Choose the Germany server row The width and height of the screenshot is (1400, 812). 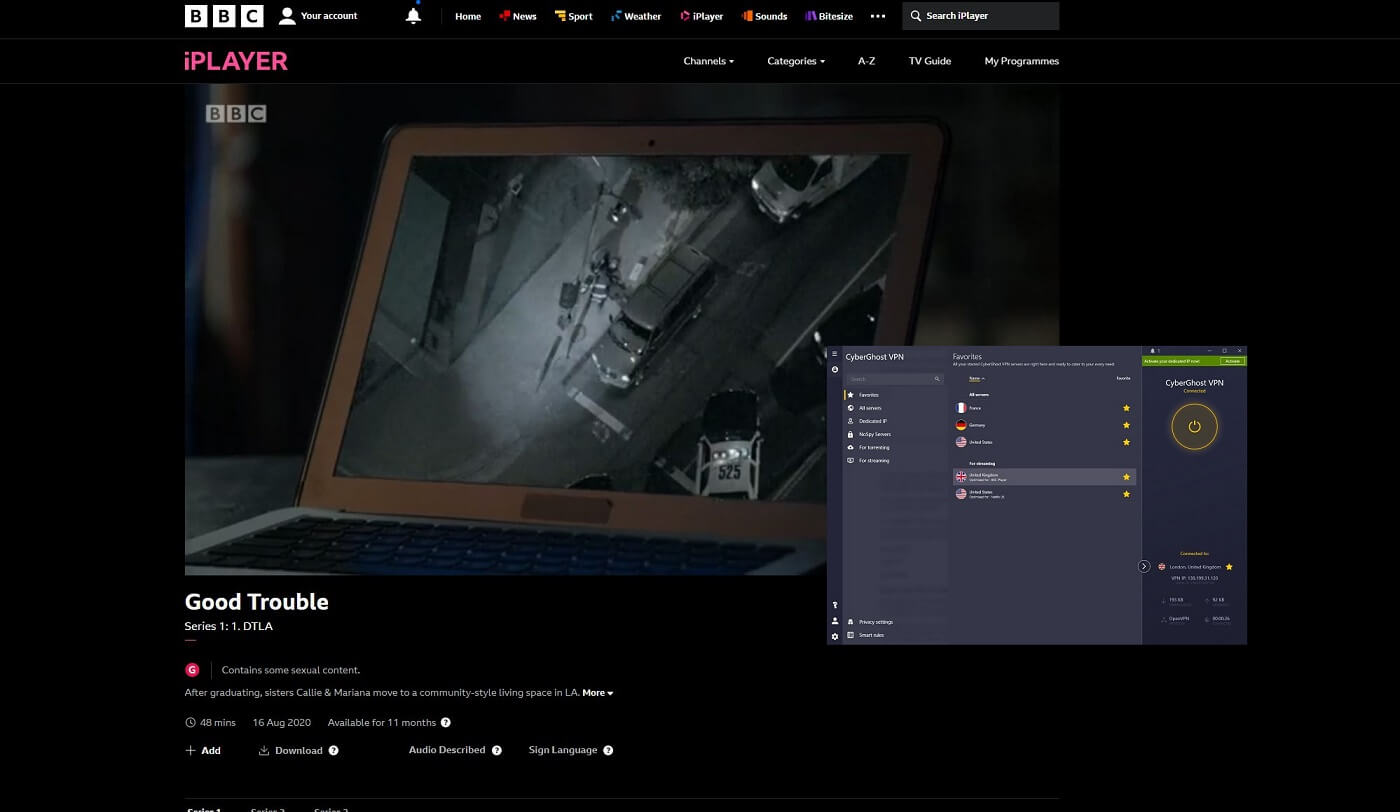[x=1044, y=425]
